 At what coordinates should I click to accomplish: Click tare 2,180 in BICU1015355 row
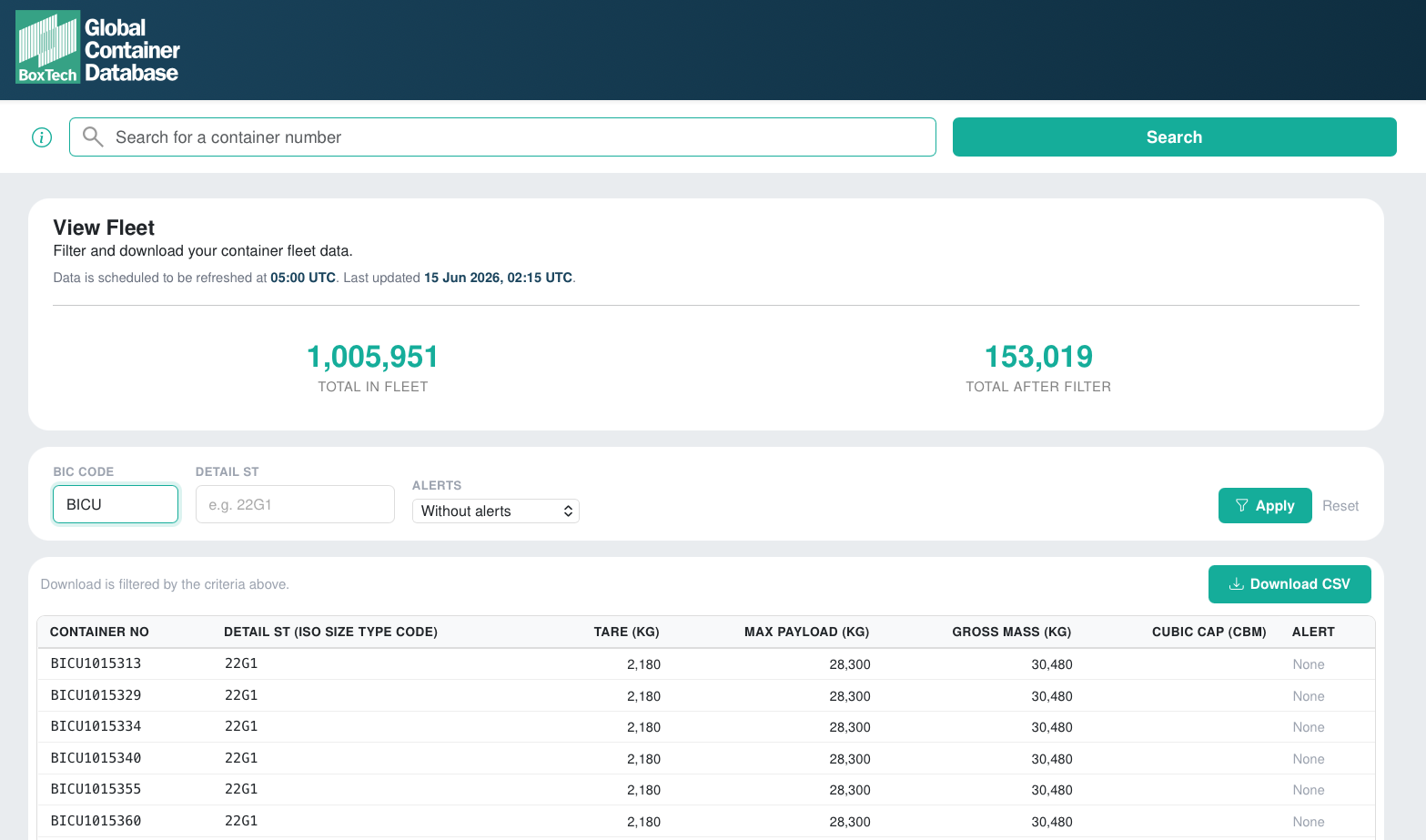pos(643,790)
